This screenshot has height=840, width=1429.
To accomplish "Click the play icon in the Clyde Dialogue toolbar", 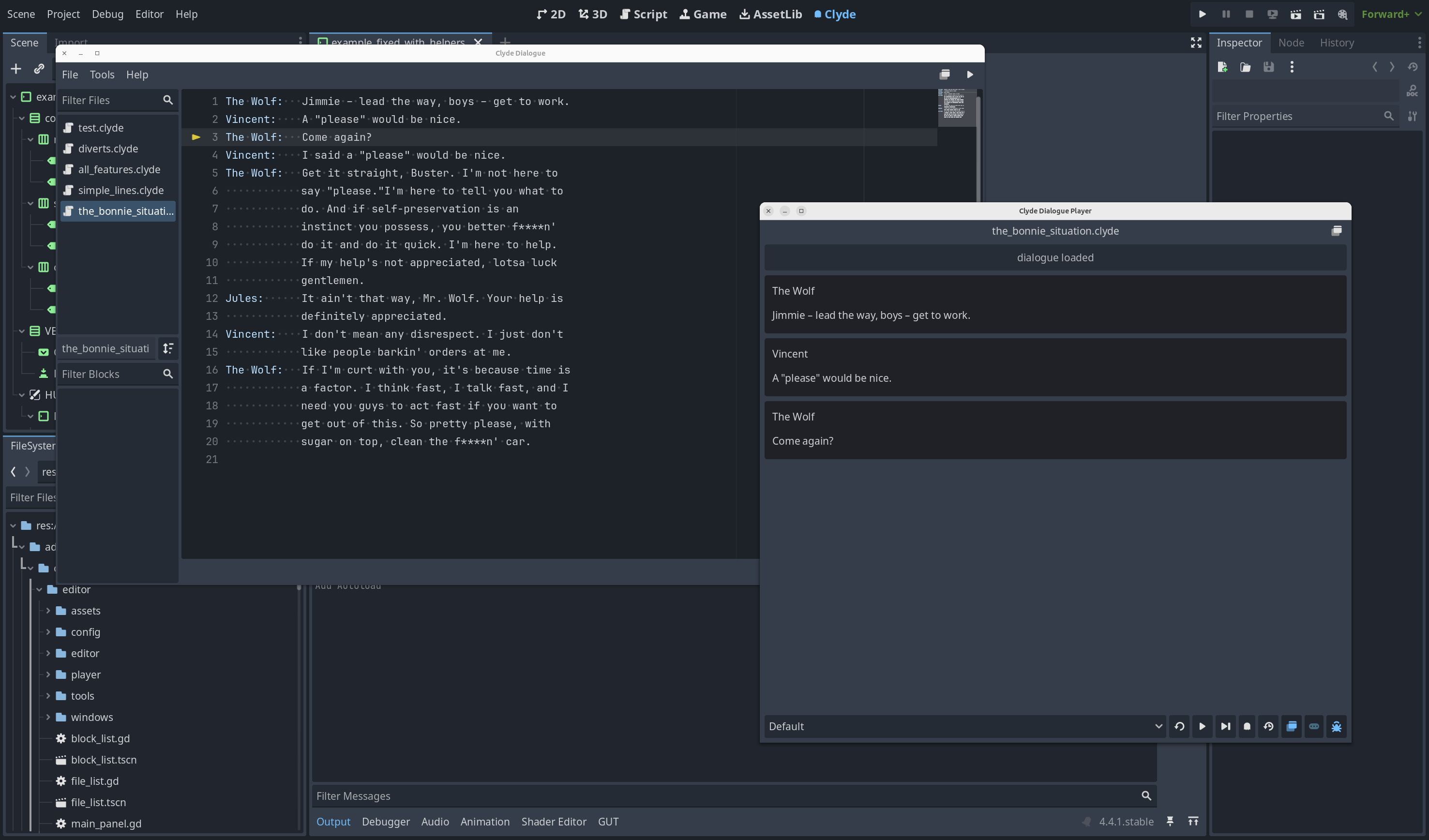I will [970, 75].
